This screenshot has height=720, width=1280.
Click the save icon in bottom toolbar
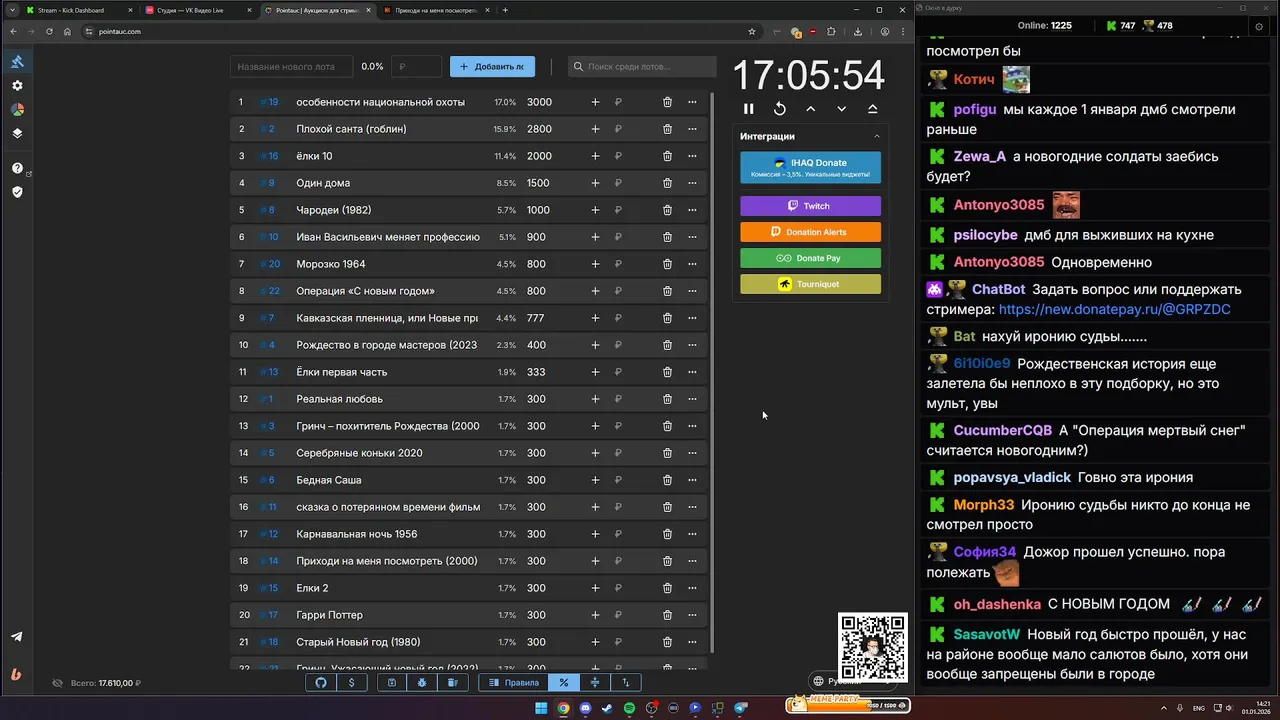[x=392, y=683]
